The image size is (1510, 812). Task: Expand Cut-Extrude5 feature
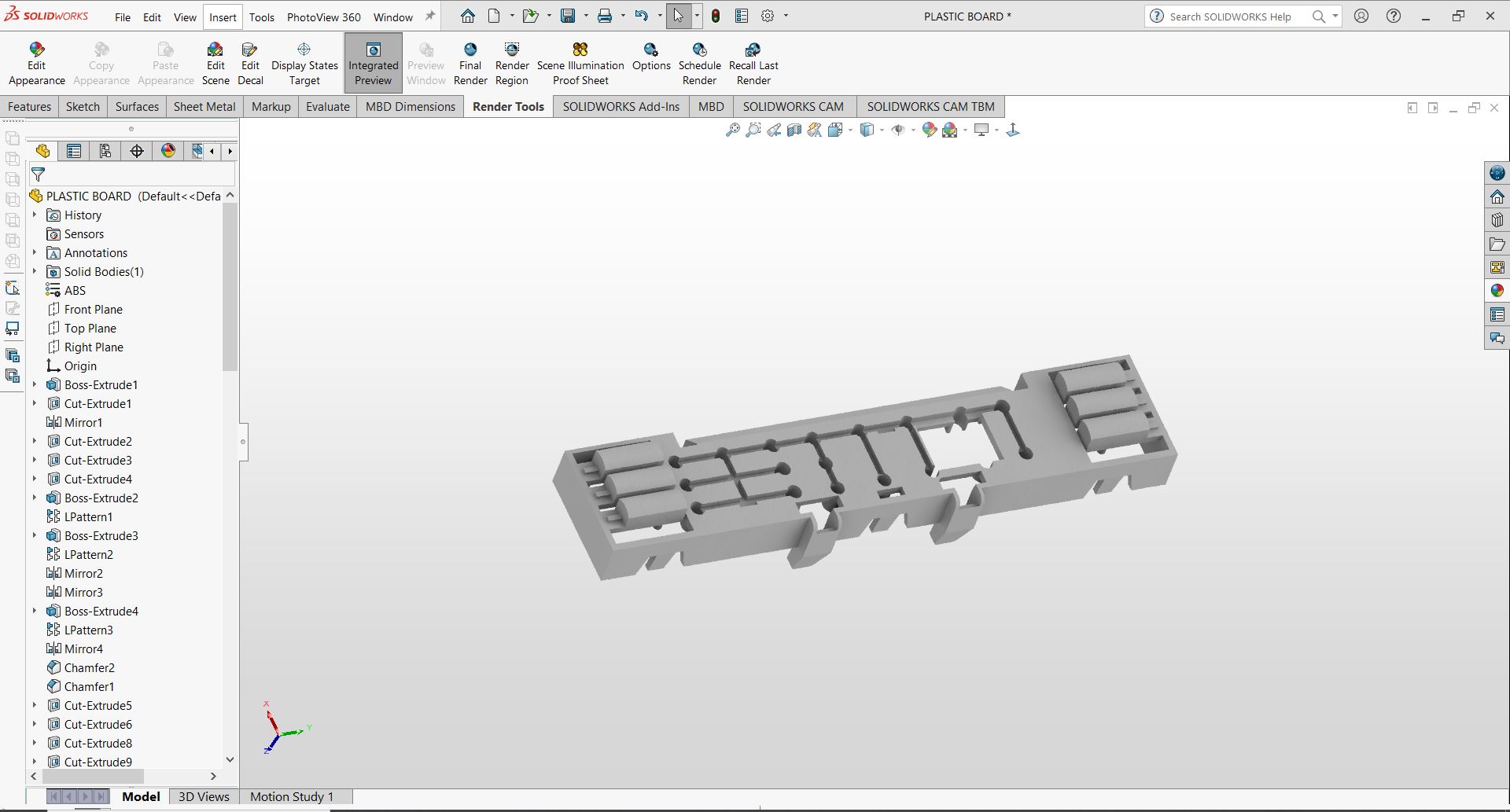coord(35,705)
